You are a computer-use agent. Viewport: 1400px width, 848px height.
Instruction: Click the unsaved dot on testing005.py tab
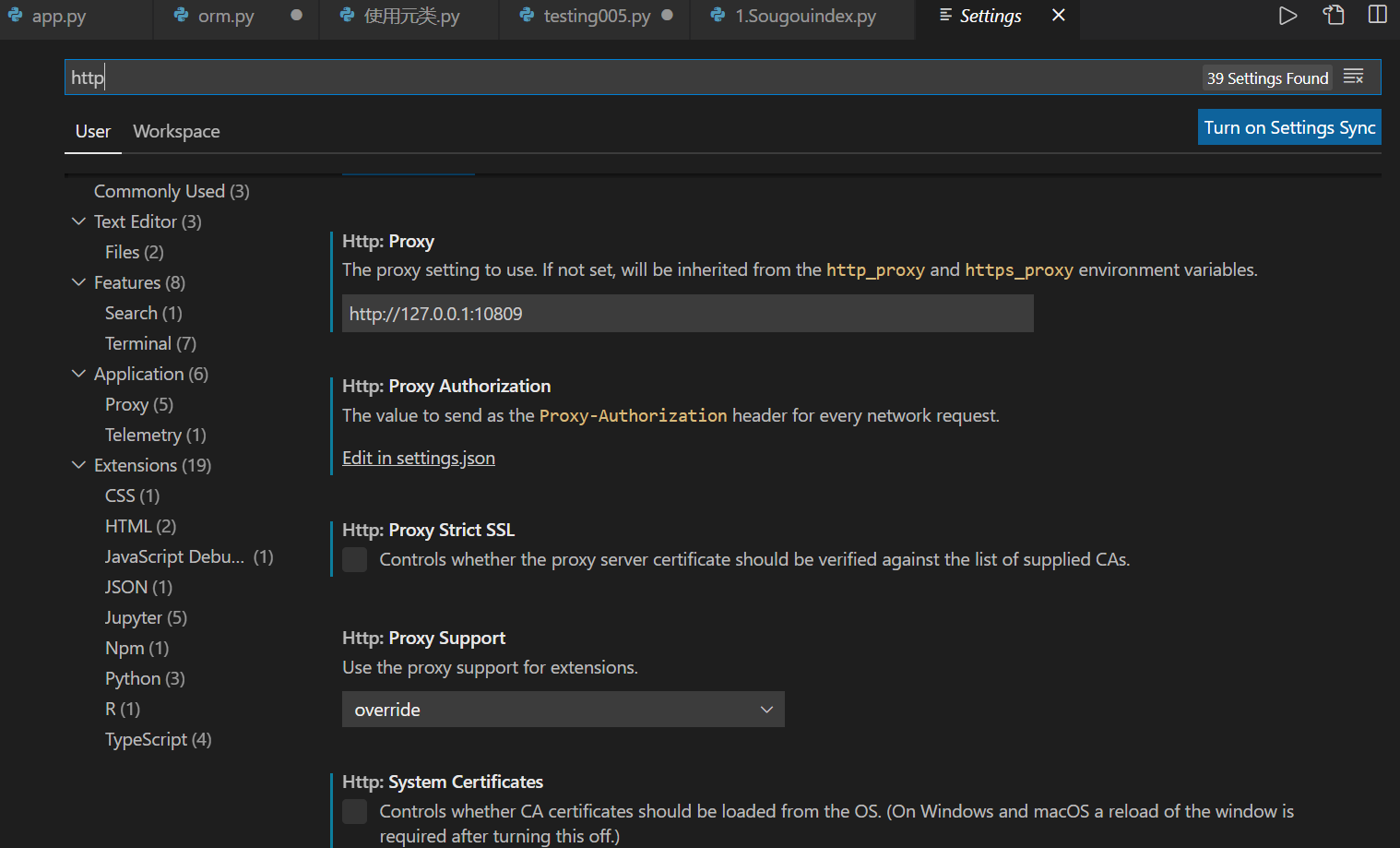[x=667, y=16]
